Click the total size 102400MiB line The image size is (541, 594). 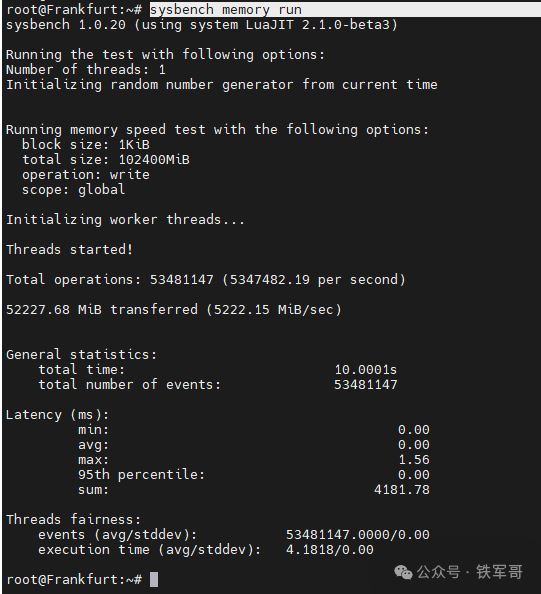point(106,159)
